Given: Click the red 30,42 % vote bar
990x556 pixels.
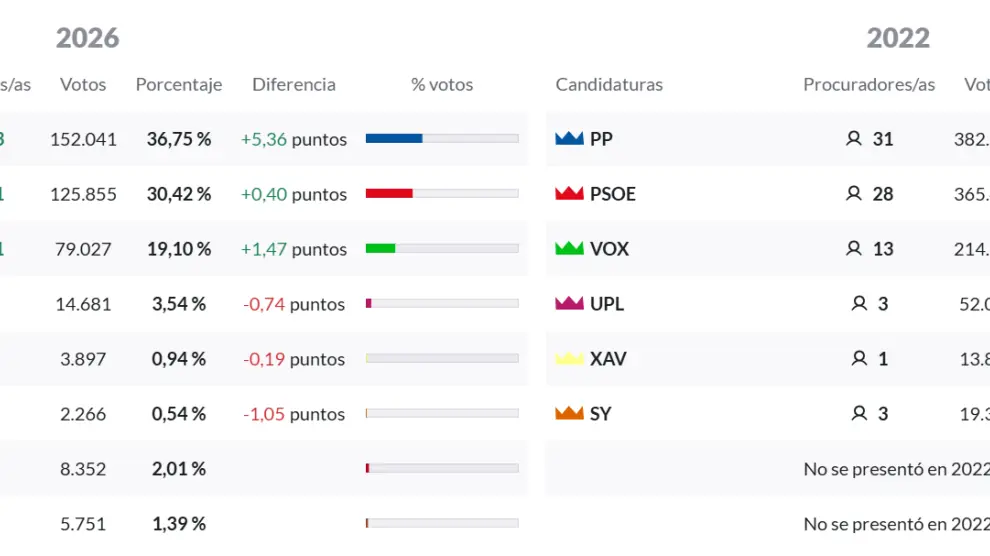Looking at the screenshot, I should point(389,194).
